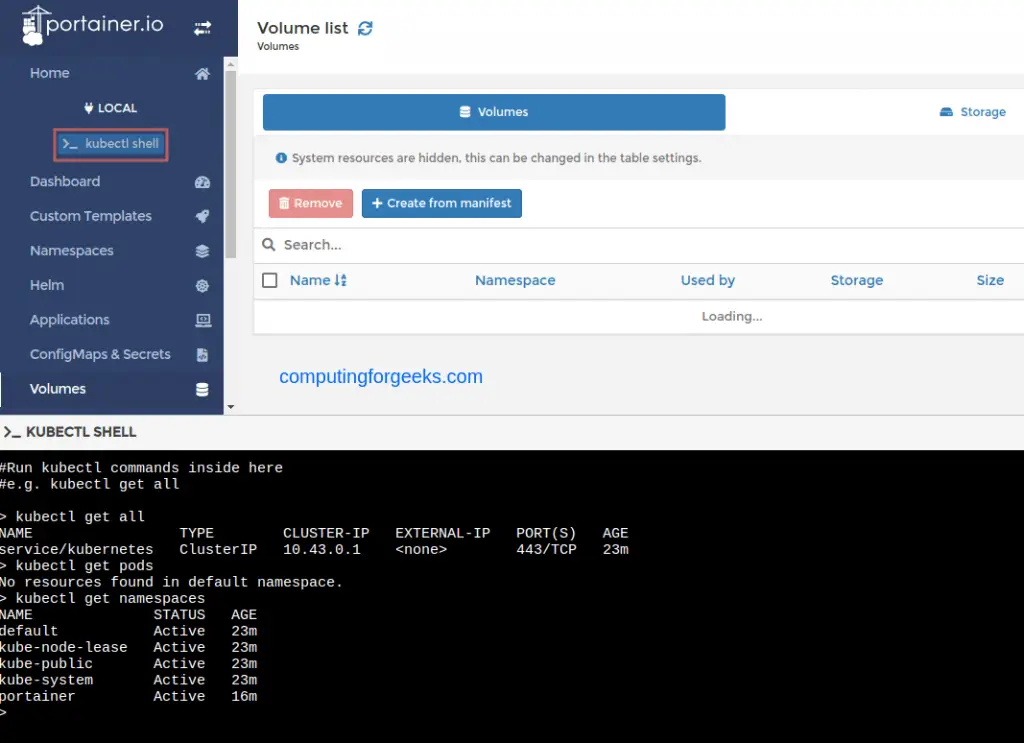Click the Volumes breadcrumb text
Screen dimensions: 1024x743
(278, 46)
